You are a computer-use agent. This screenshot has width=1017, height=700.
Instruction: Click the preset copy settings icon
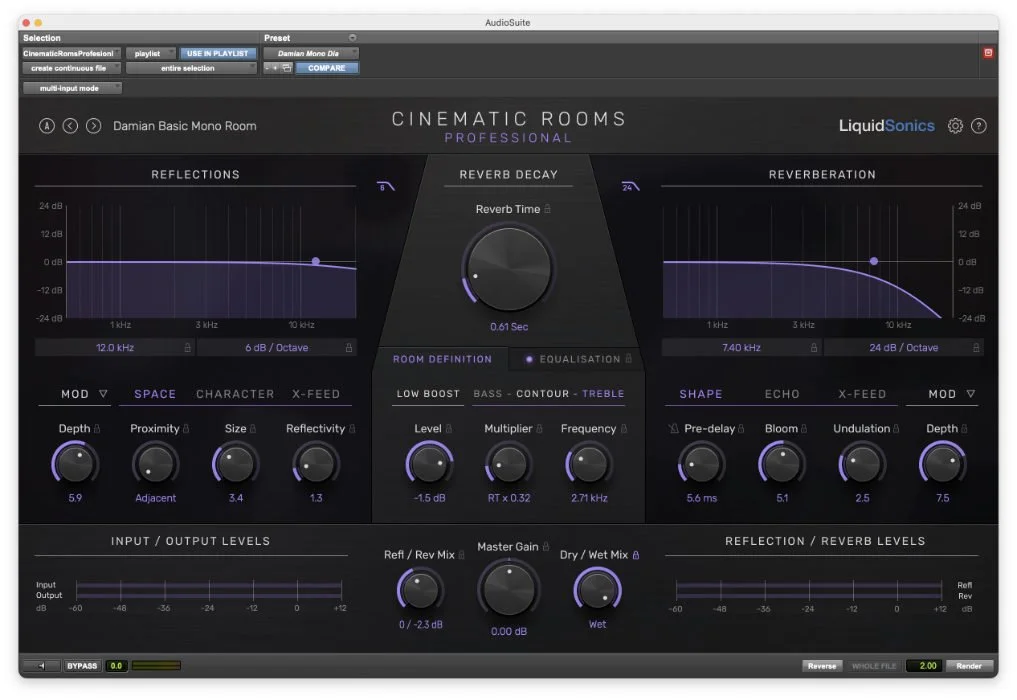point(287,67)
